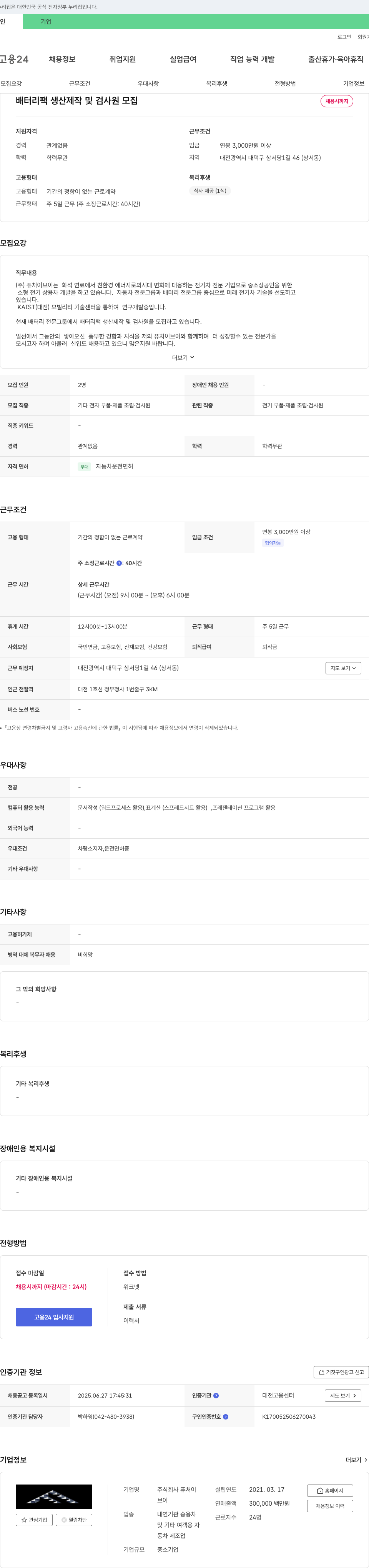Screen dimensions: 369x1568
Task: Click the 로그인 link
Action: click(x=345, y=37)
